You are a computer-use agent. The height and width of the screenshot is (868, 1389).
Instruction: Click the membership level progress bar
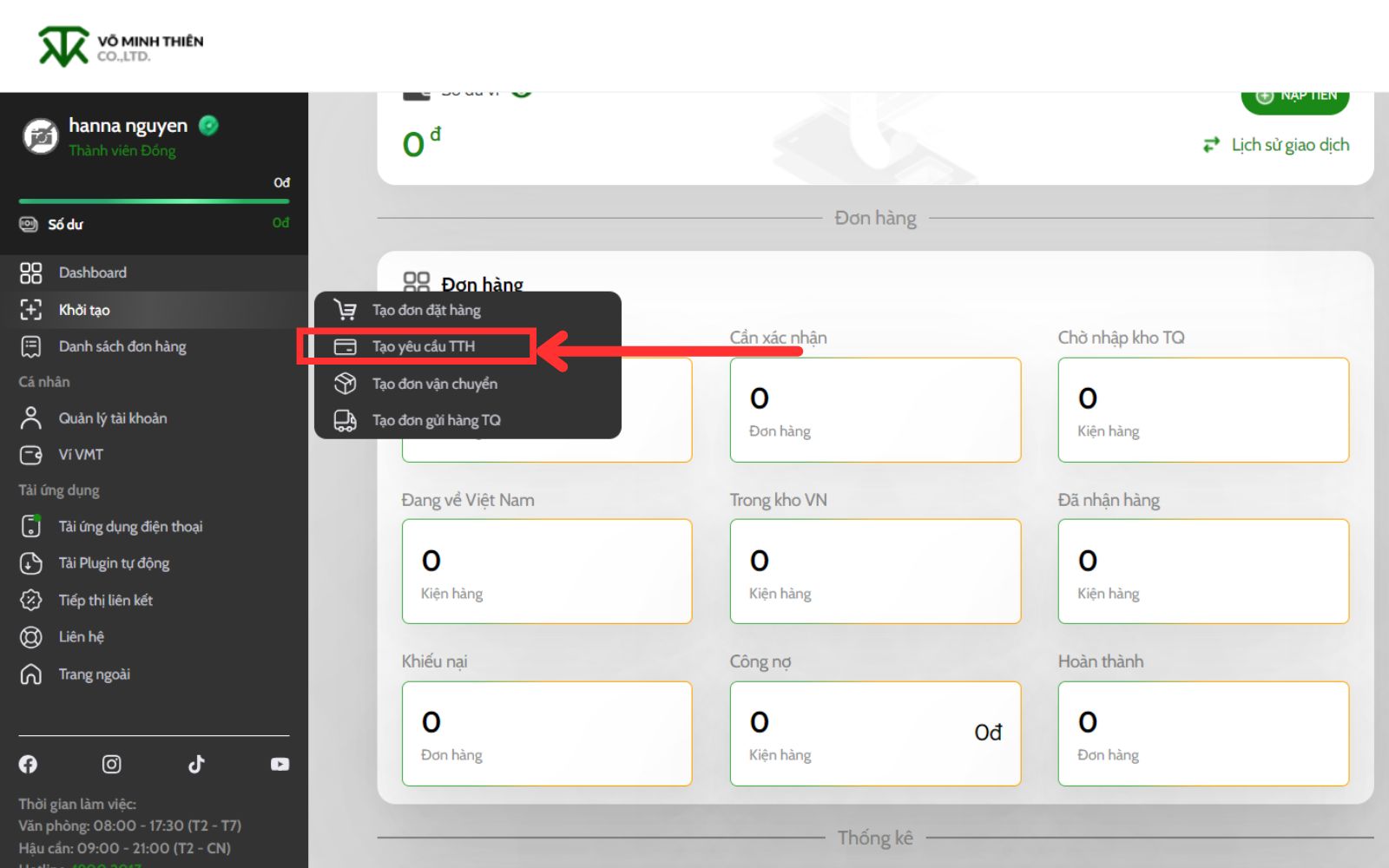pyautogui.click(x=154, y=201)
